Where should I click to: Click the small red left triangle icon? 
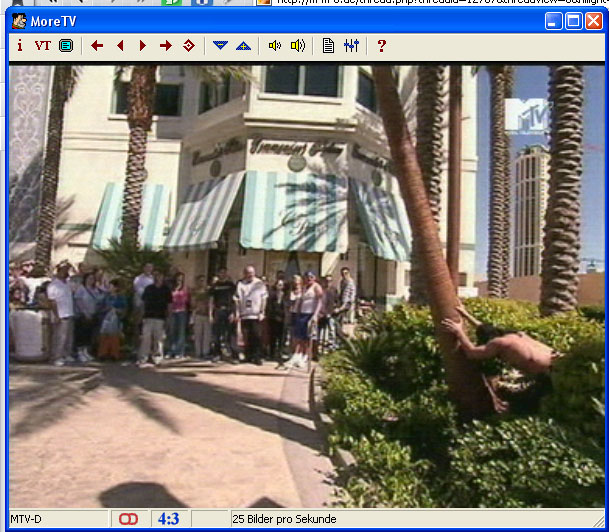tap(120, 46)
